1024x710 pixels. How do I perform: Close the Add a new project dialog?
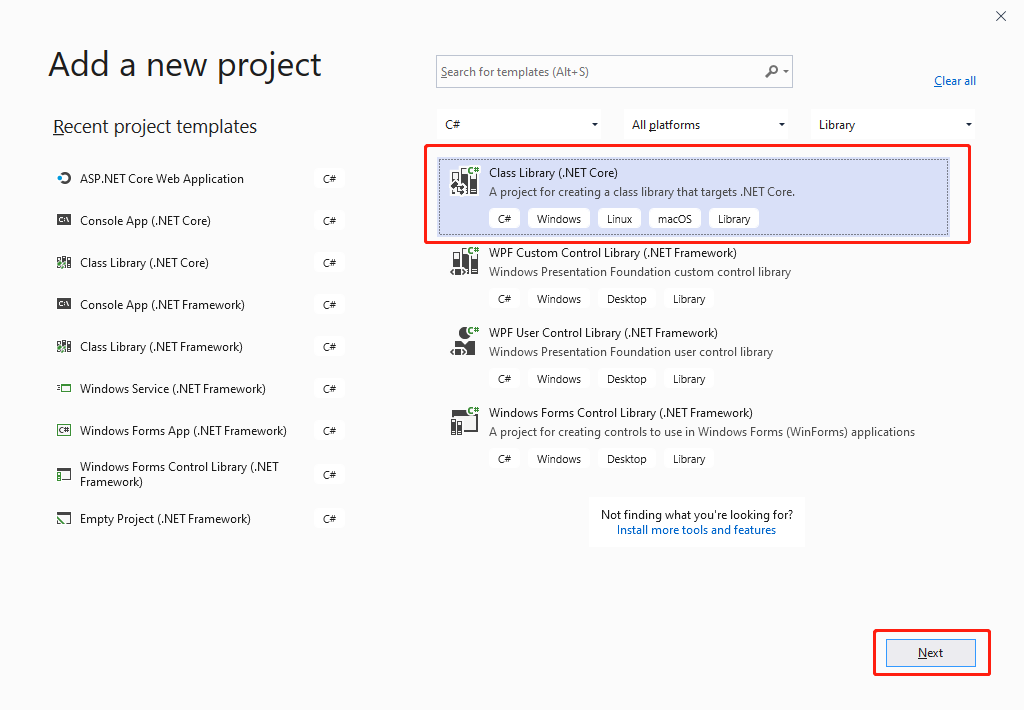point(1000,16)
